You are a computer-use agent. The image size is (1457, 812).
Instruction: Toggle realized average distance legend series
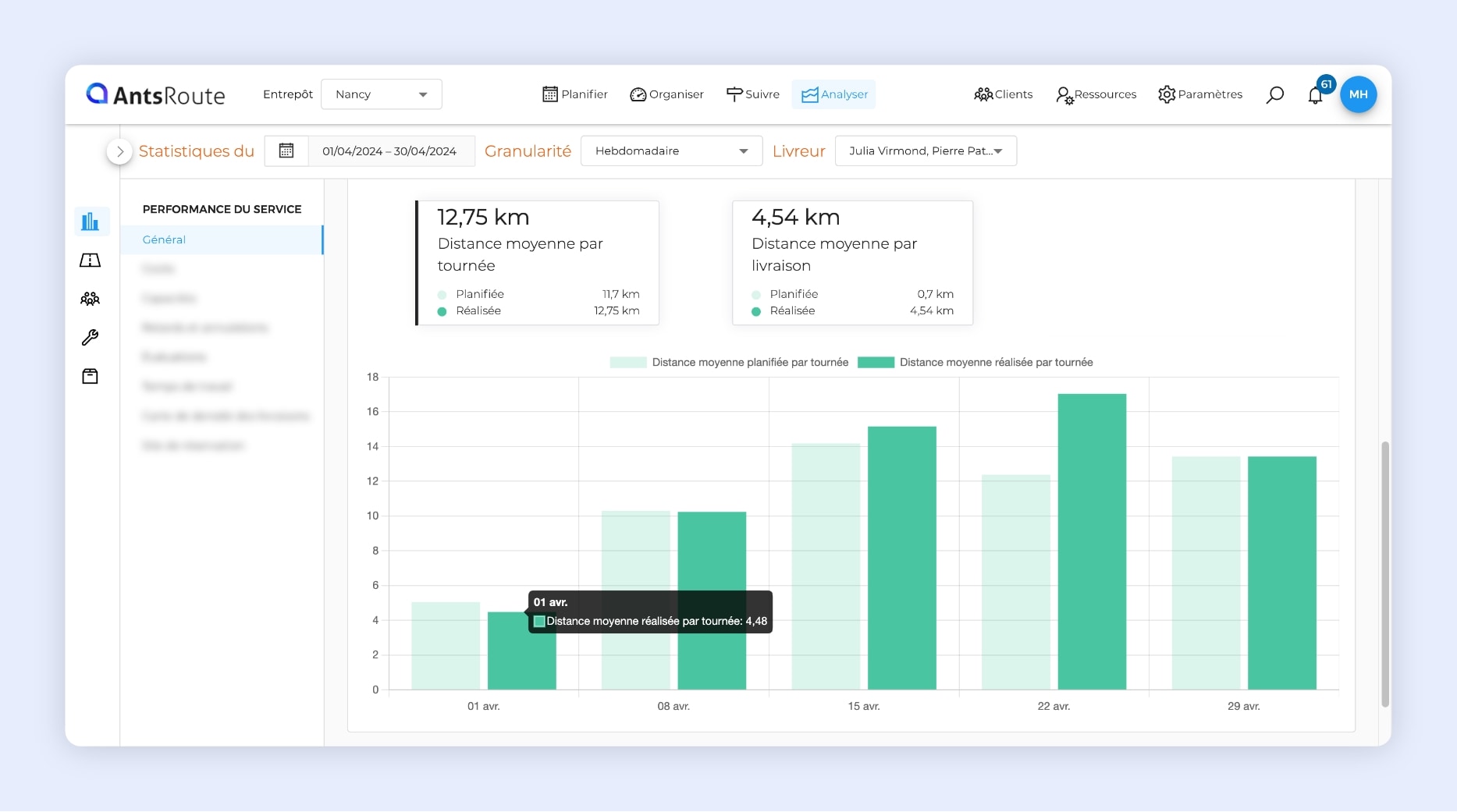[x=975, y=362]
